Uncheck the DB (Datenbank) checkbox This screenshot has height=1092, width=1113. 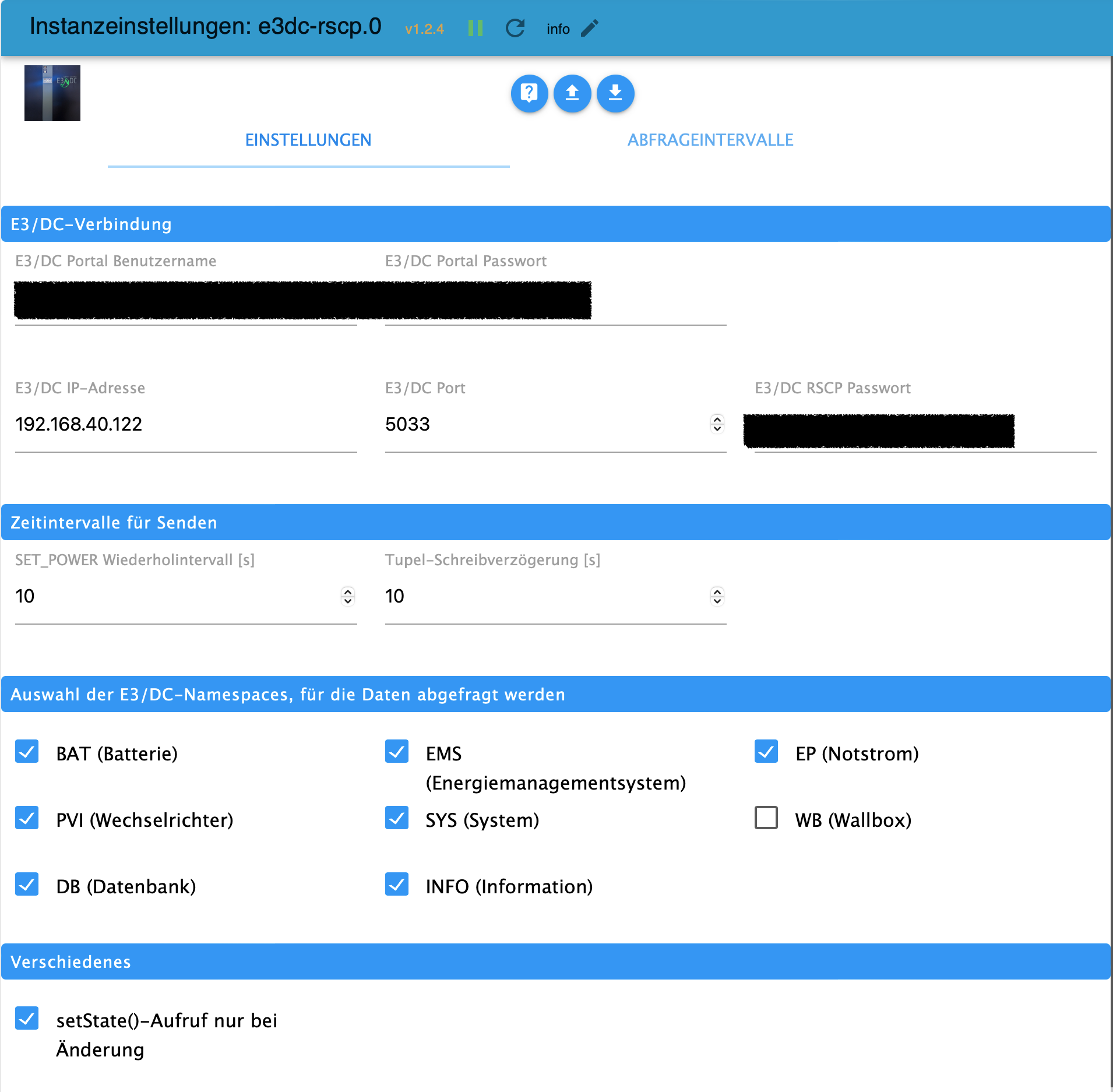pos(27,885)
